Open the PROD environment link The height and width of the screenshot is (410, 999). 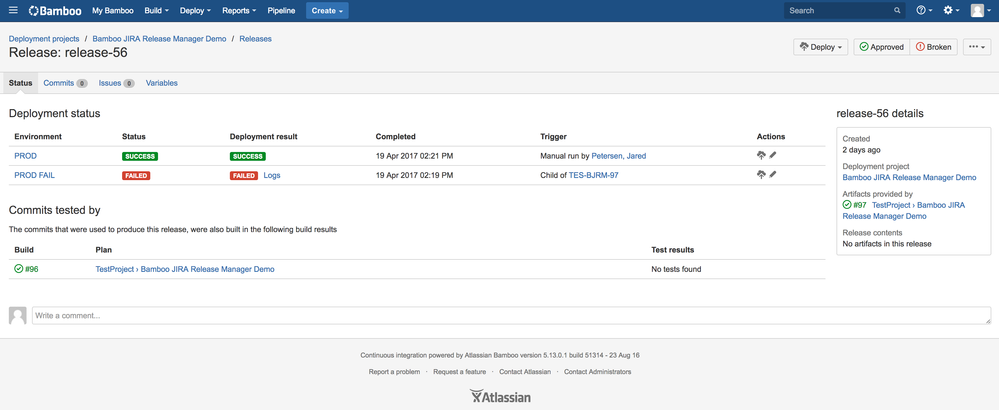coord(25,156)
